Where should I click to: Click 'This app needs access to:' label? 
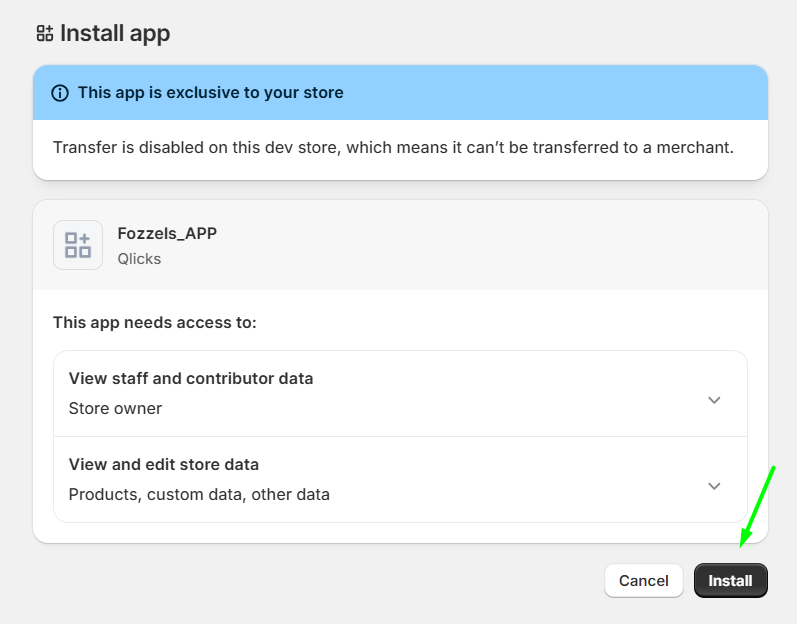coord(155,323)
